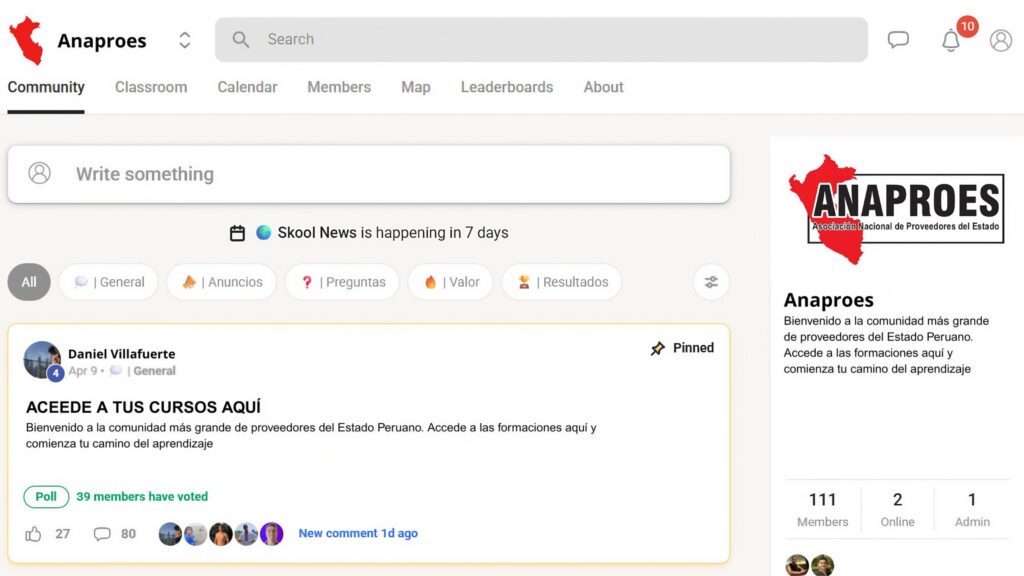Open the user profile menu icon

click(1000, 40)
